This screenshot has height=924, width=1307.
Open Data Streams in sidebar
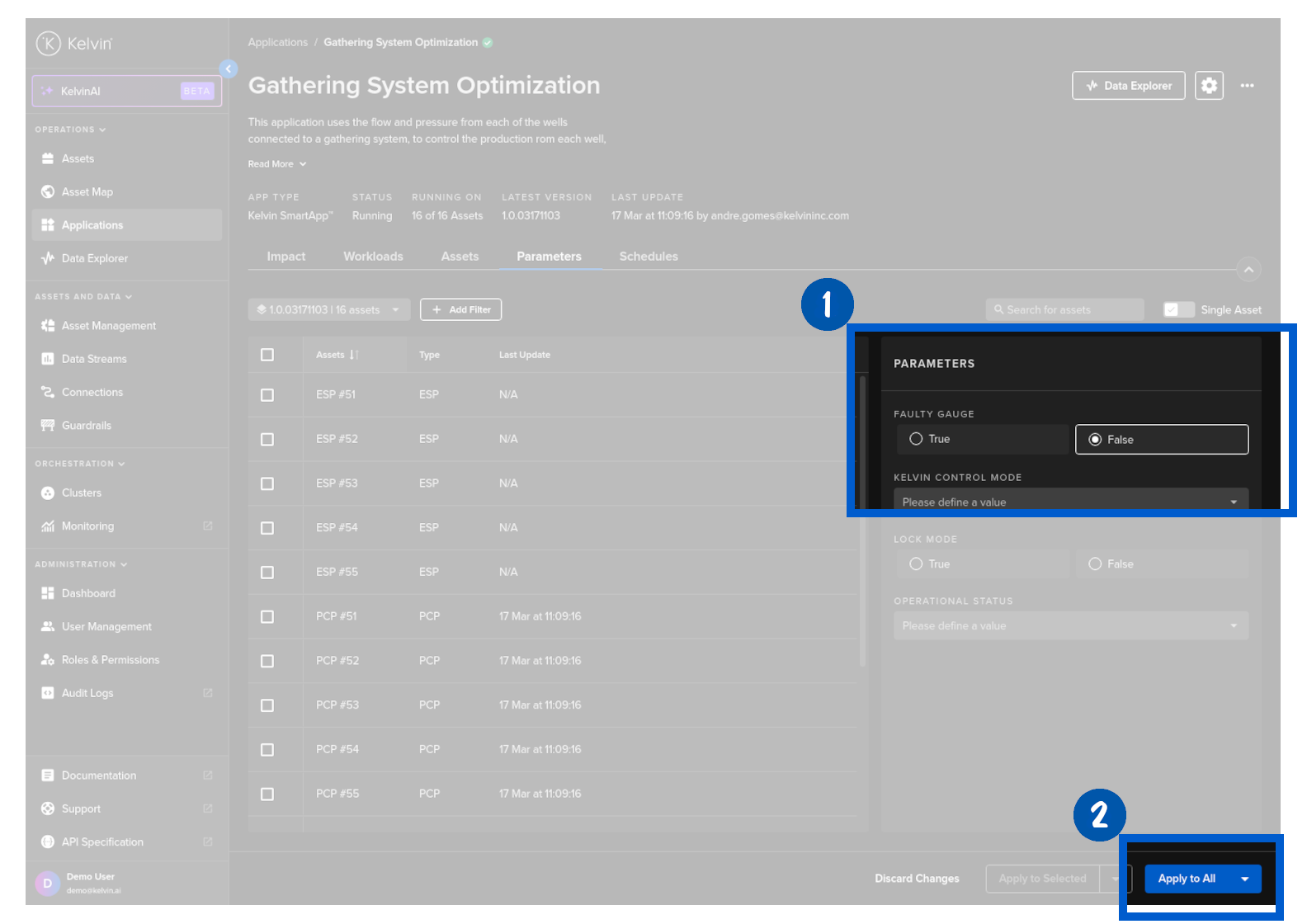coord(93,359)
